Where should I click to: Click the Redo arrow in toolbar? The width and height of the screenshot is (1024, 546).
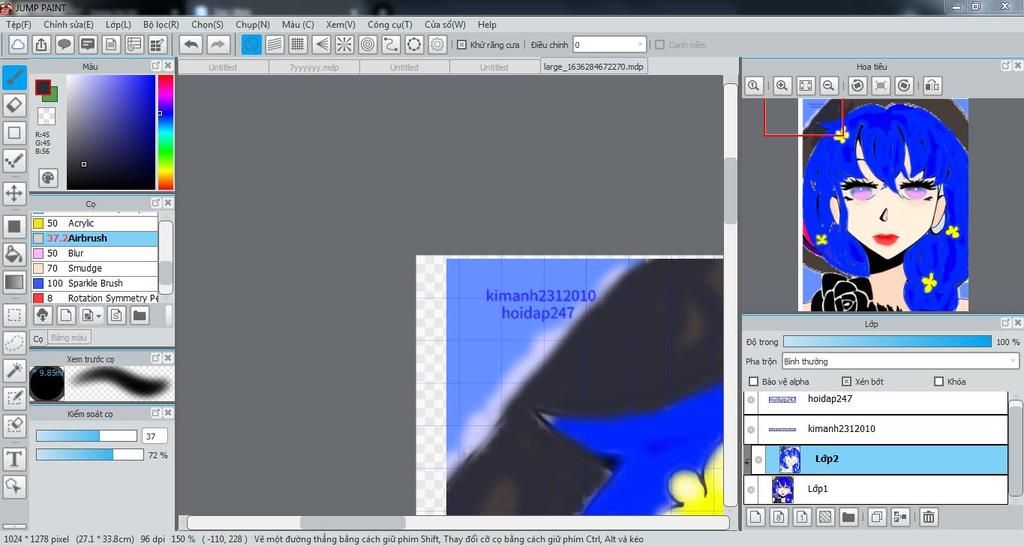coord(219,44)
